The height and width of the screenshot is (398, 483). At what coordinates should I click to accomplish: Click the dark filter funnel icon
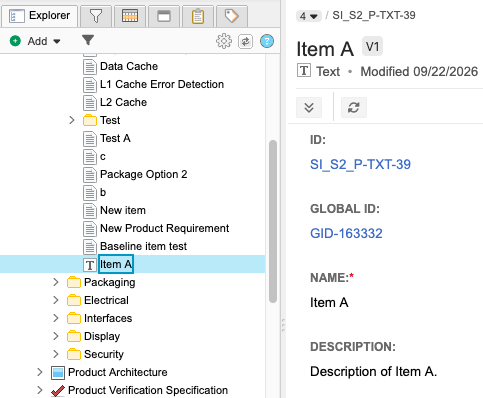click(88, 40)
